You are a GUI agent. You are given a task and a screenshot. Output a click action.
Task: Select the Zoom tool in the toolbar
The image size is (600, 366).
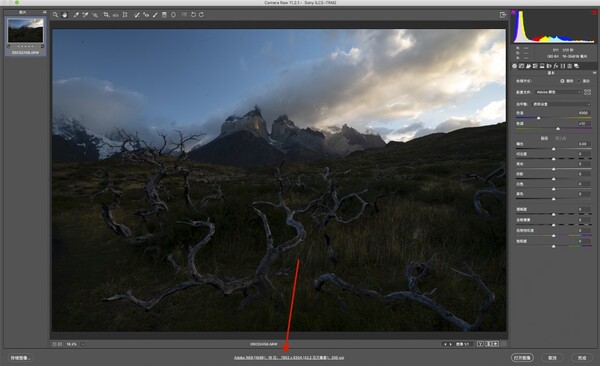(55, 15)
